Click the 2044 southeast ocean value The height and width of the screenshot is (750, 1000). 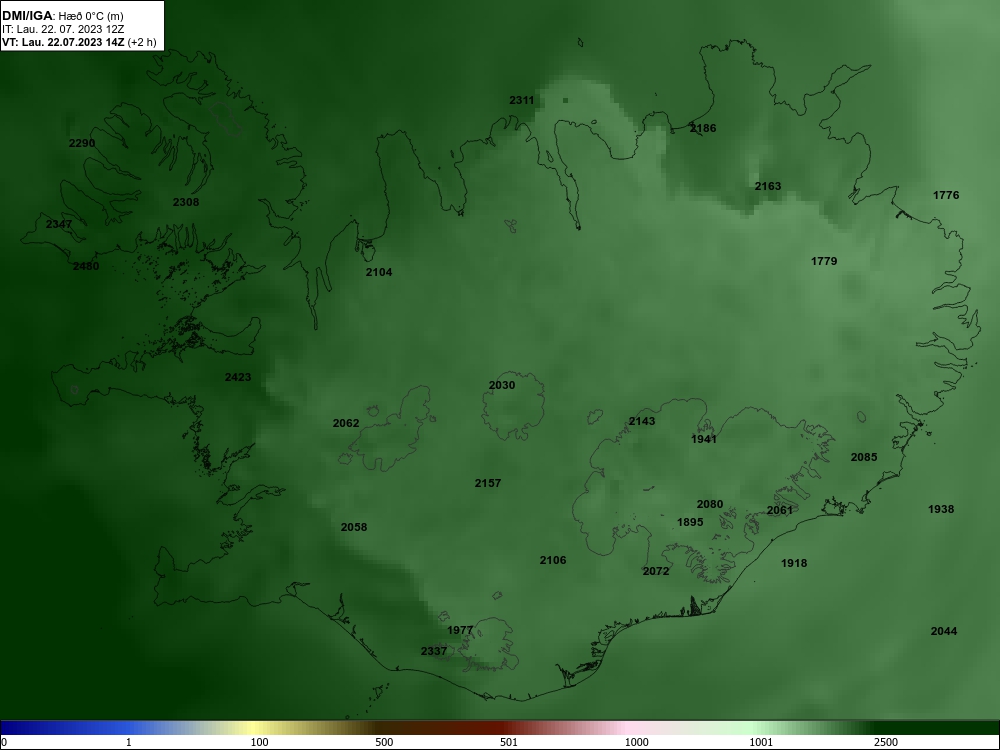coord(944,631)
